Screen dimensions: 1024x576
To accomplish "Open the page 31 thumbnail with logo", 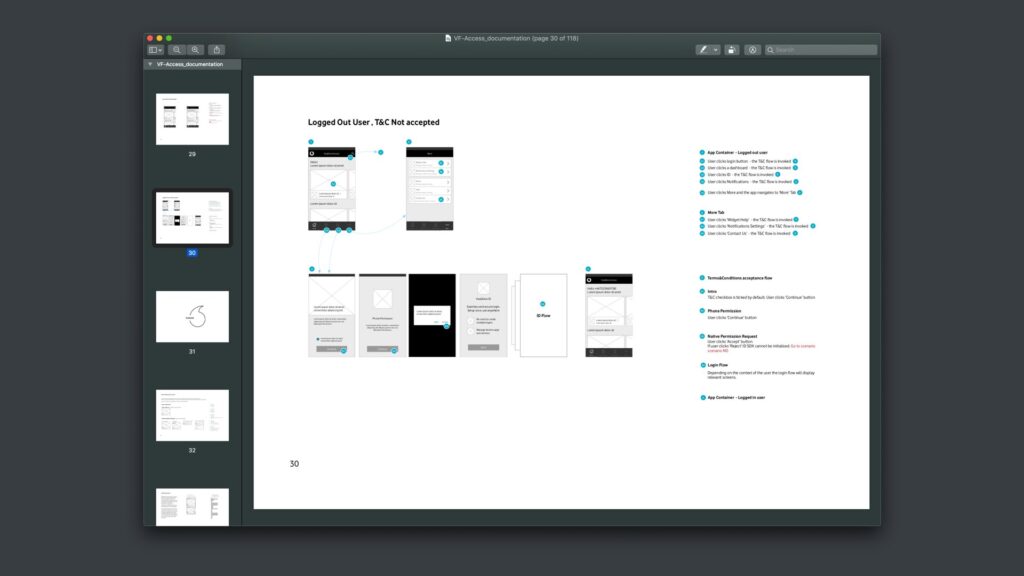I will coord(192,316).
